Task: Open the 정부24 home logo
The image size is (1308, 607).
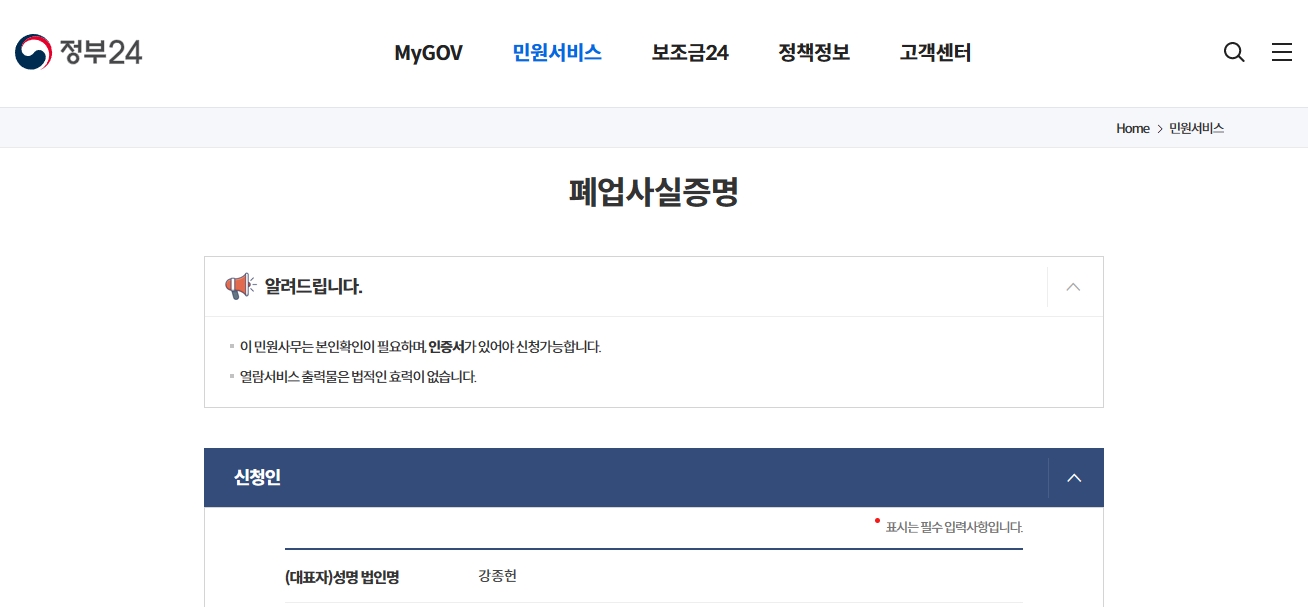Action: pos(79,52)
